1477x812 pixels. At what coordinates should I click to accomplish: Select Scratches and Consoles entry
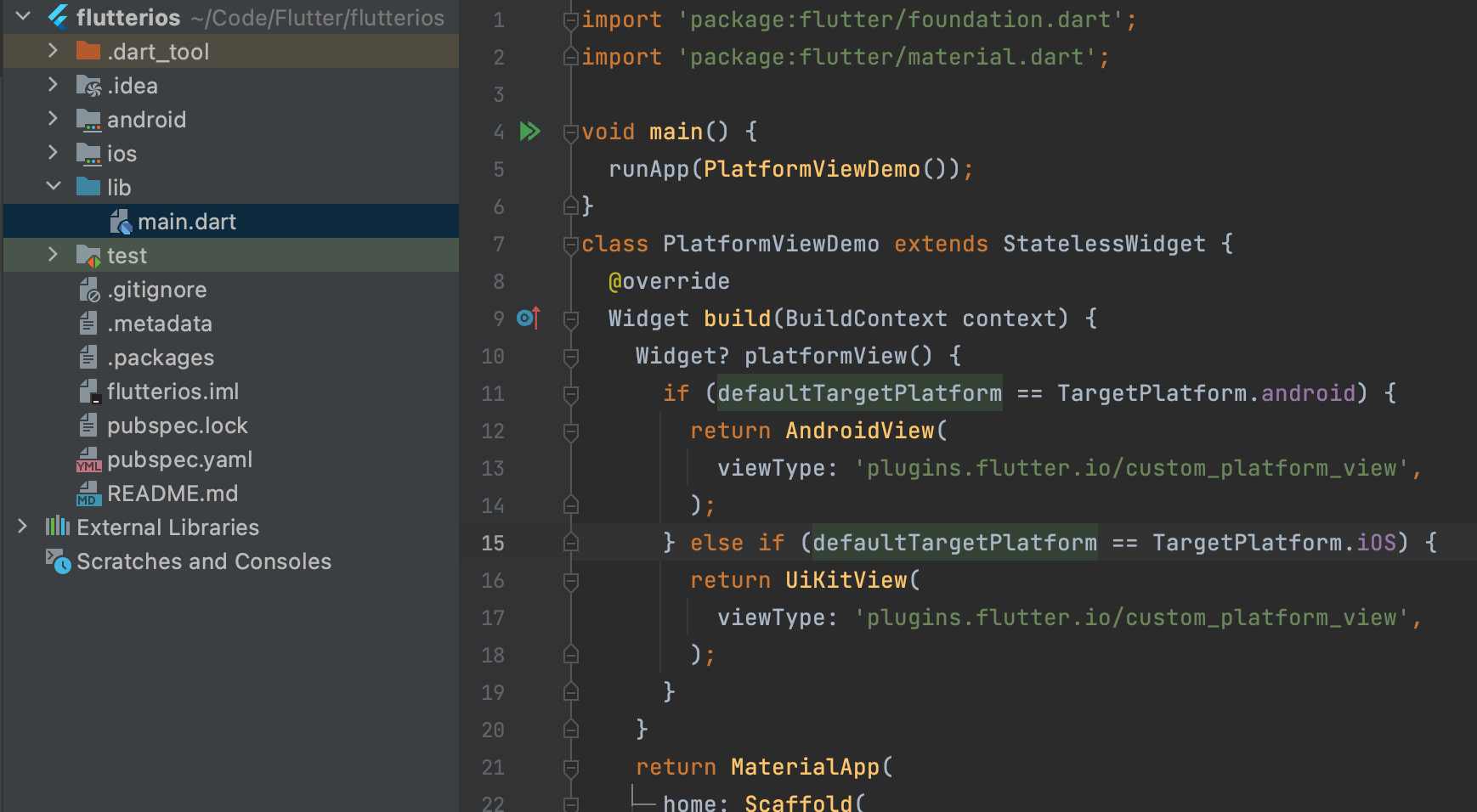point(204,561)
